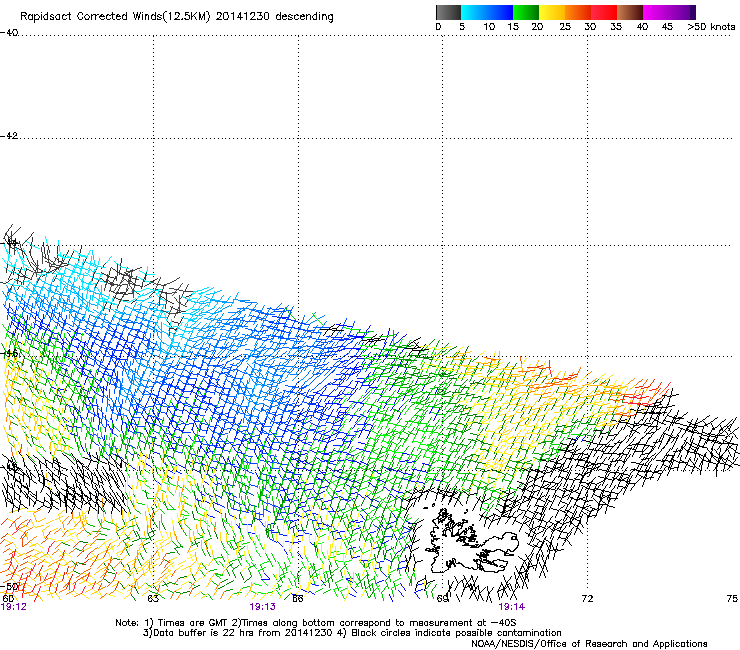Screen dimensions: 740x650
Task: Click the 'Times are GMT' note line
Action: coord(316,623)
